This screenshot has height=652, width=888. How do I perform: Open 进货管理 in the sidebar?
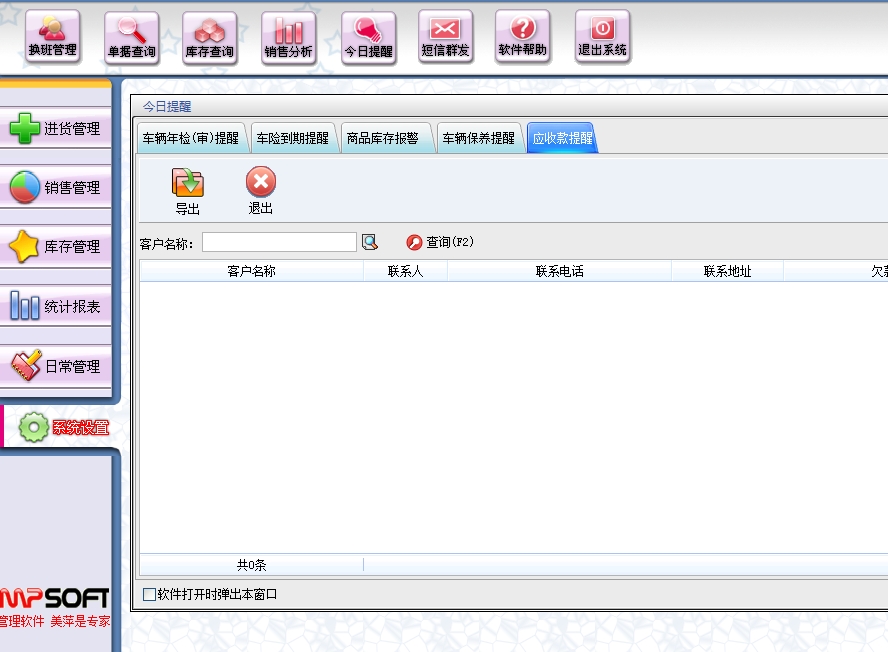point(56,129)
